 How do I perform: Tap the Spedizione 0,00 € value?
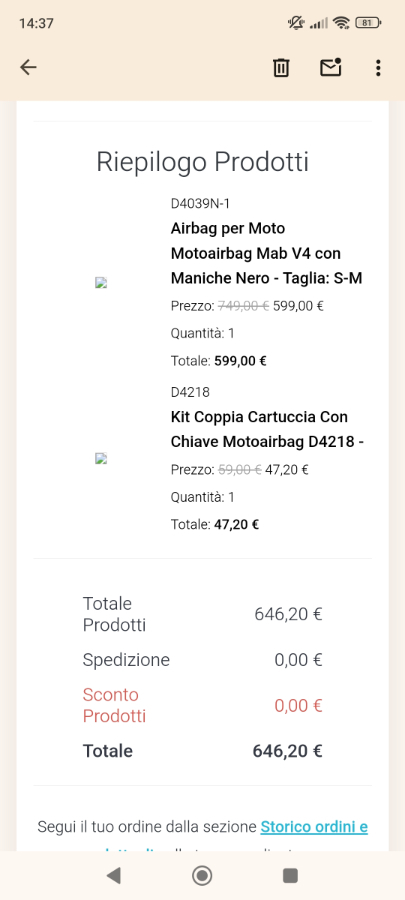[x=298, y=660]
